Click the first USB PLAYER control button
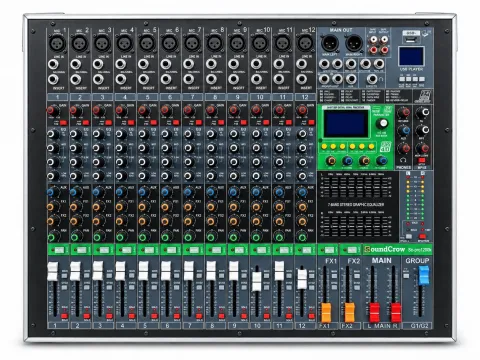This screenshot has height=360, width=480. click(402, 79)
